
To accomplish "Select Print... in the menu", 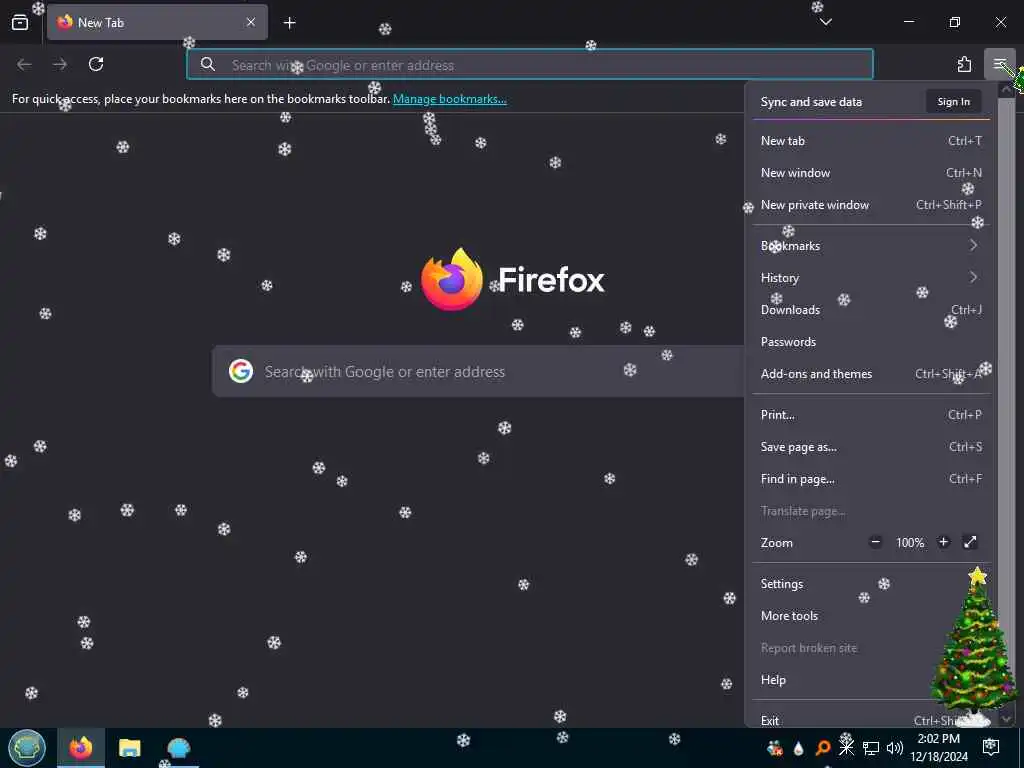I will [871, 415].
